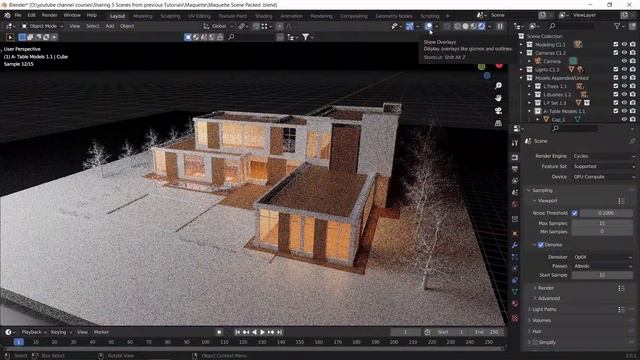Open the viewport View menu
Image resolution: width=640 pixels, height=360 pixels.
pos(75,26)
